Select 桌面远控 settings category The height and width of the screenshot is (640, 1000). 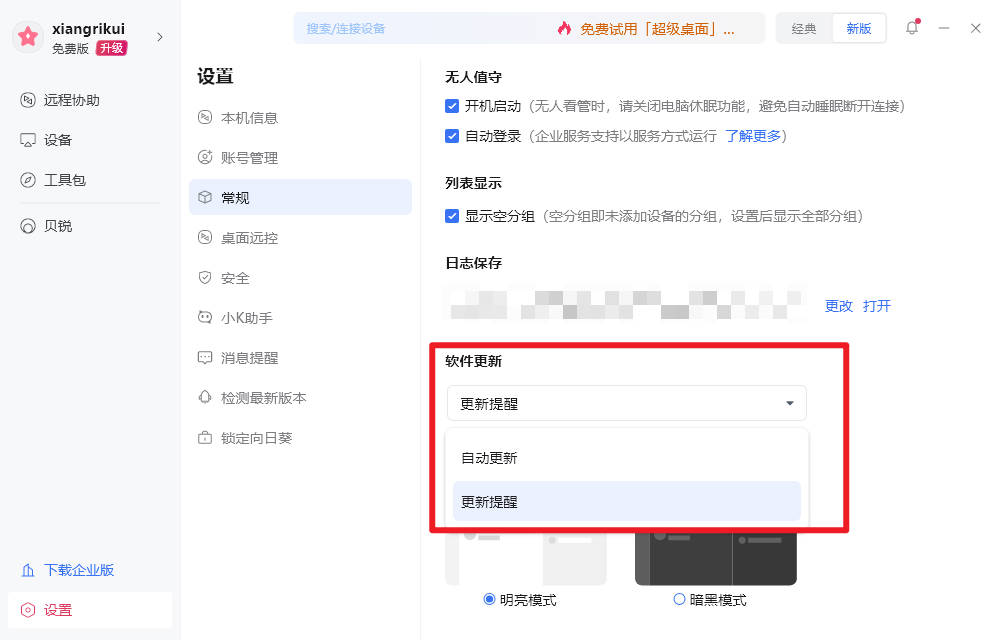click(x=250, y=237)
